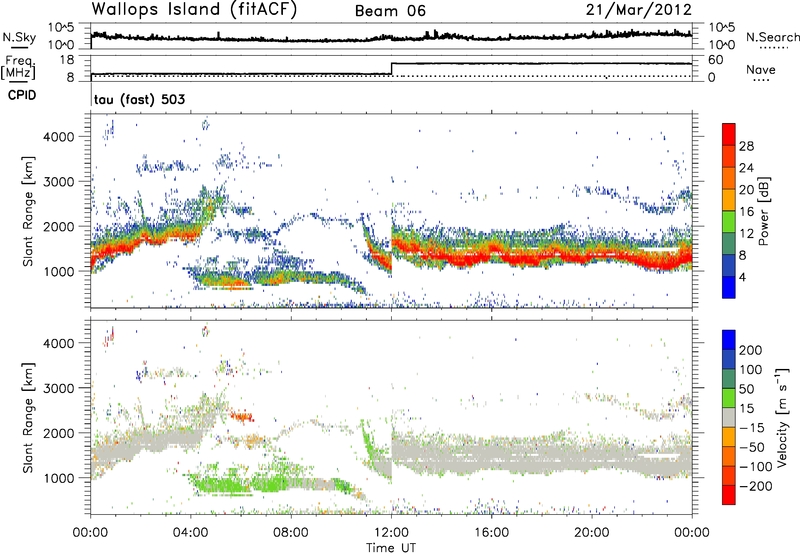800x554 pixels.
Task: Click the '08:00' time axis label
Action: coord(291,533)
